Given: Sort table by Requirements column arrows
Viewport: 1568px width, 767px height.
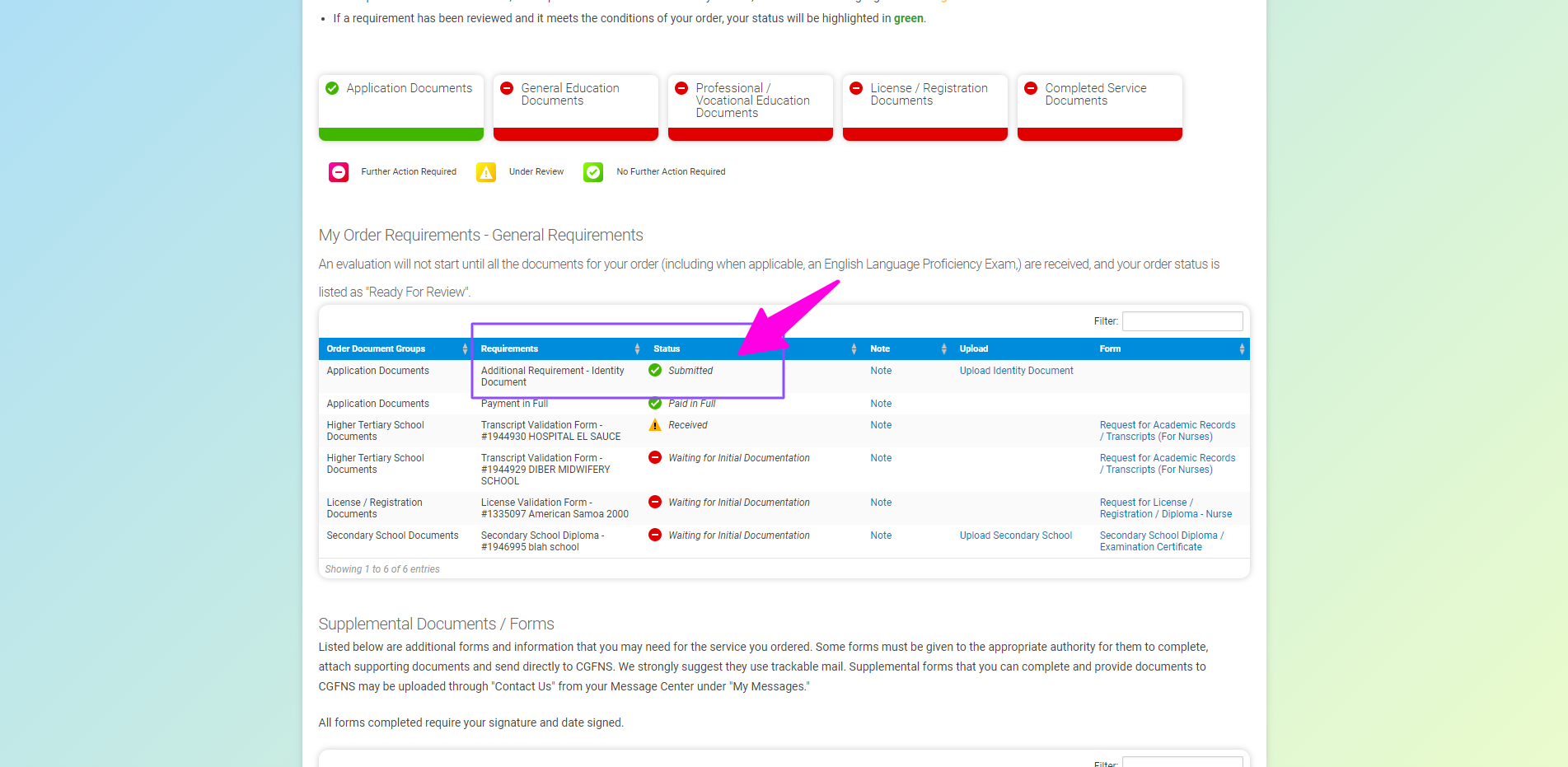Looking at the screenshot, I should (637, 349).
